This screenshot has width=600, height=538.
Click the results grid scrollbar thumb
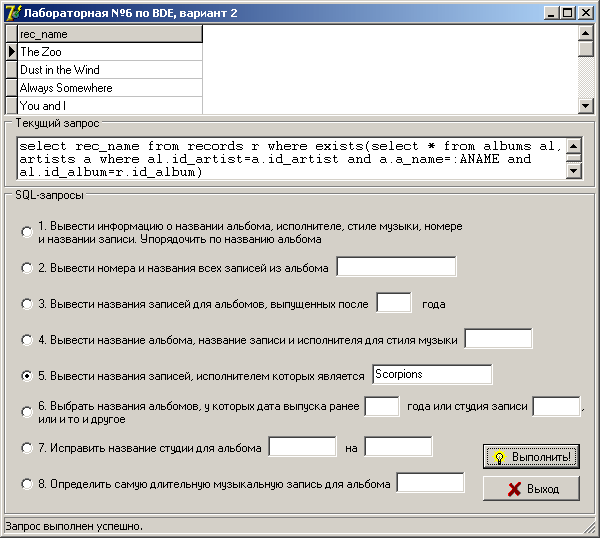point(585,49)
